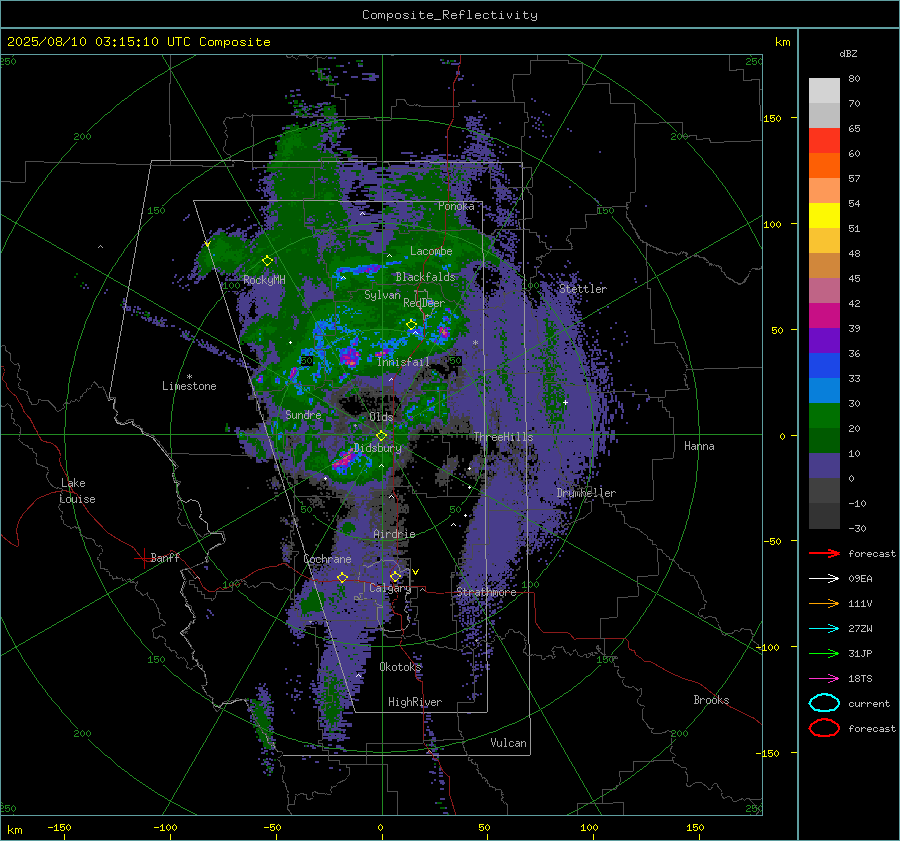This screenshot has width=900, height=841.
Task: Click the yellow diamond marker below RedDeer
Action: point(412,324)
